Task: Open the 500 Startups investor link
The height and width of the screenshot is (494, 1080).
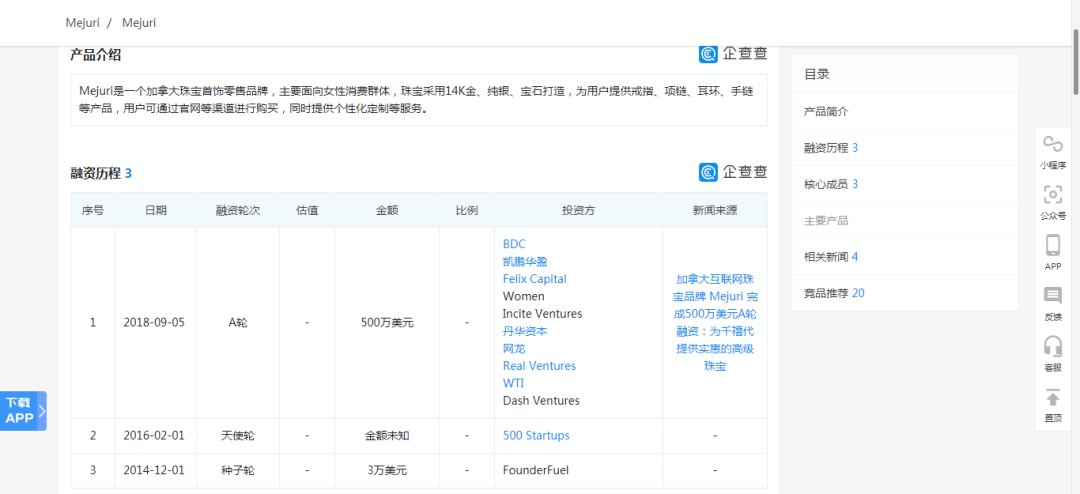Action: (536, 435)
